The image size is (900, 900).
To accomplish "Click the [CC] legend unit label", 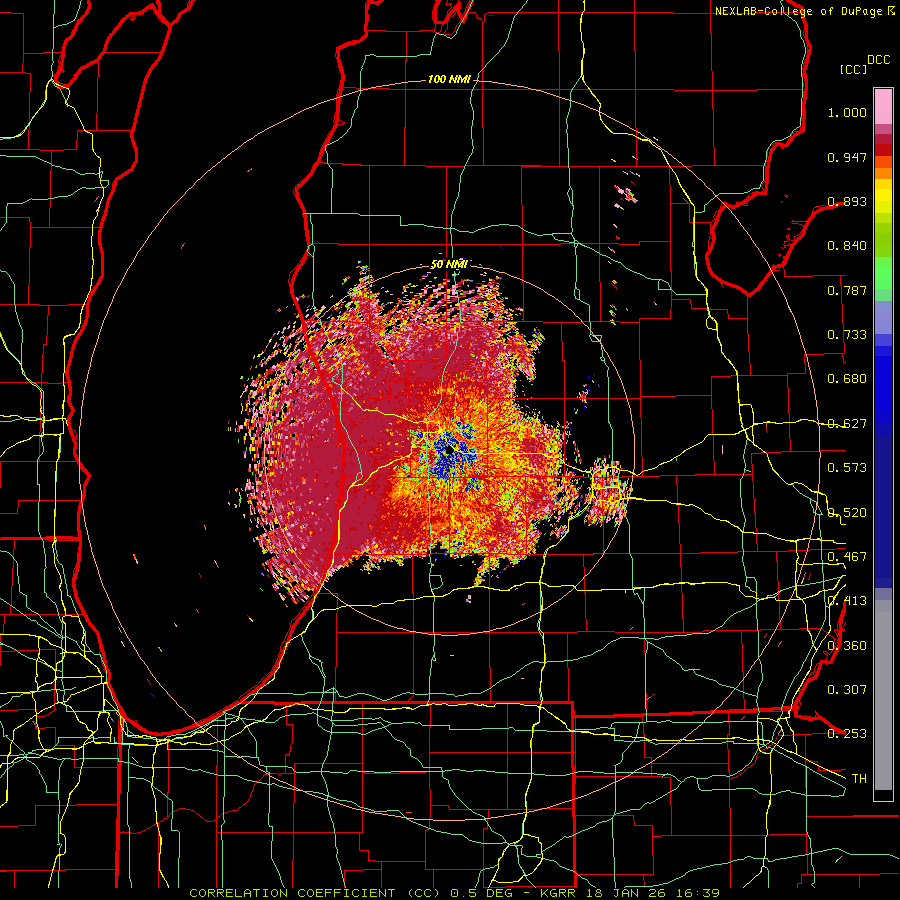I will [x=854, y=69].
